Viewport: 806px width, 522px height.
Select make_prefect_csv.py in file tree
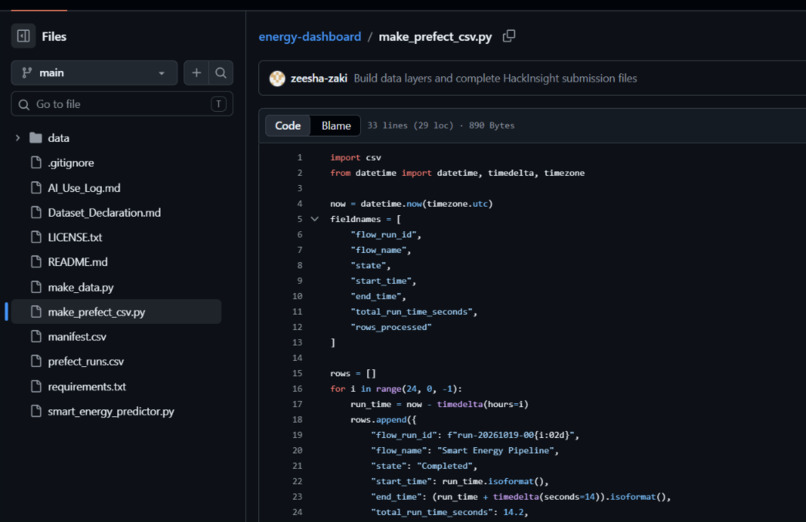pos(116,312)
